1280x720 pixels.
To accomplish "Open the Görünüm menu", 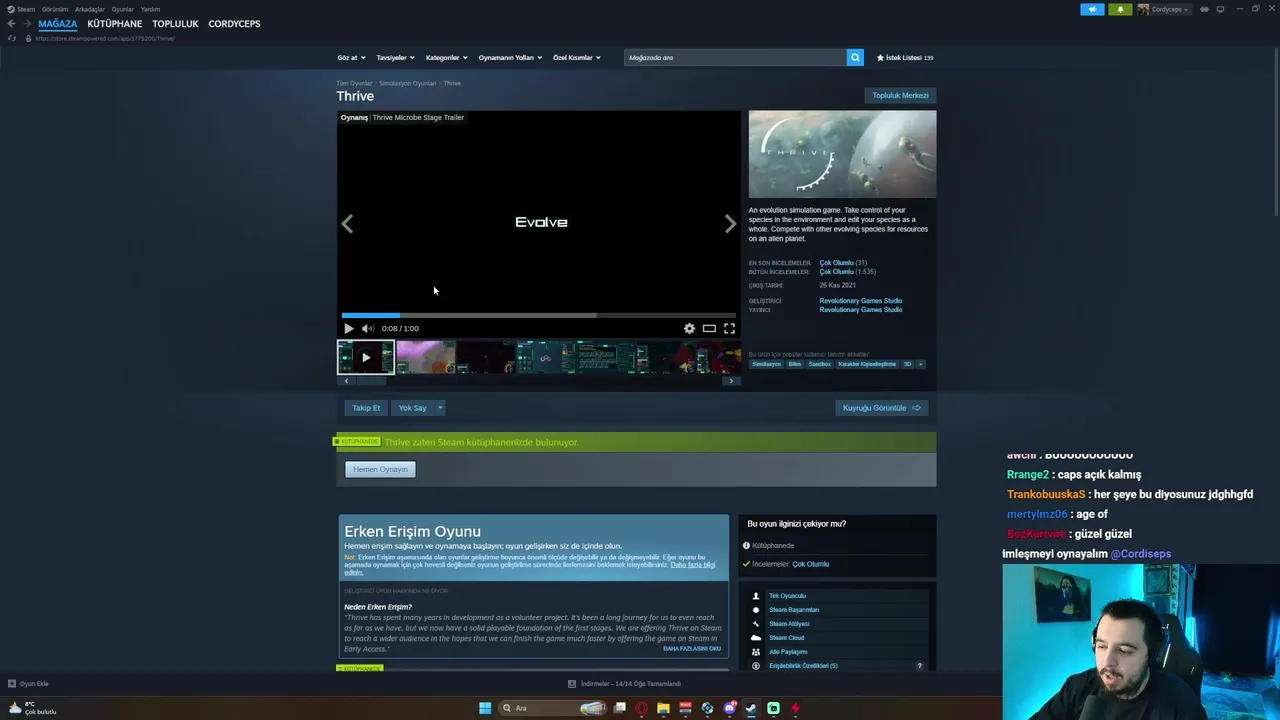I will 55,9.
